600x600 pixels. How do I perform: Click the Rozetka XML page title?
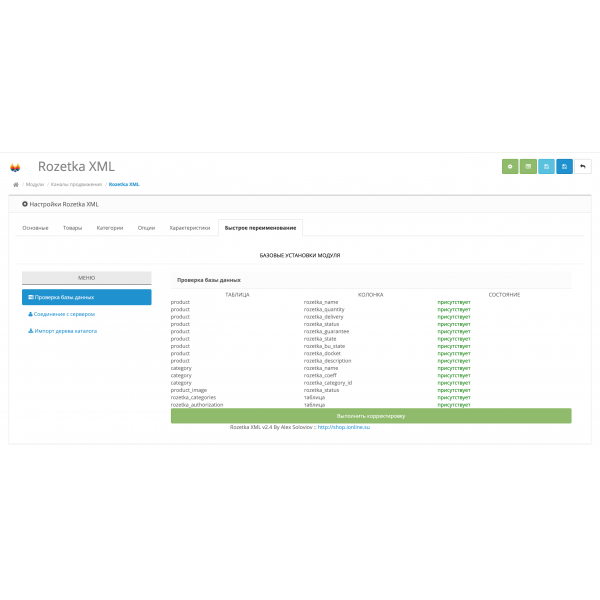pyautogui.click(x=76, y=166)
